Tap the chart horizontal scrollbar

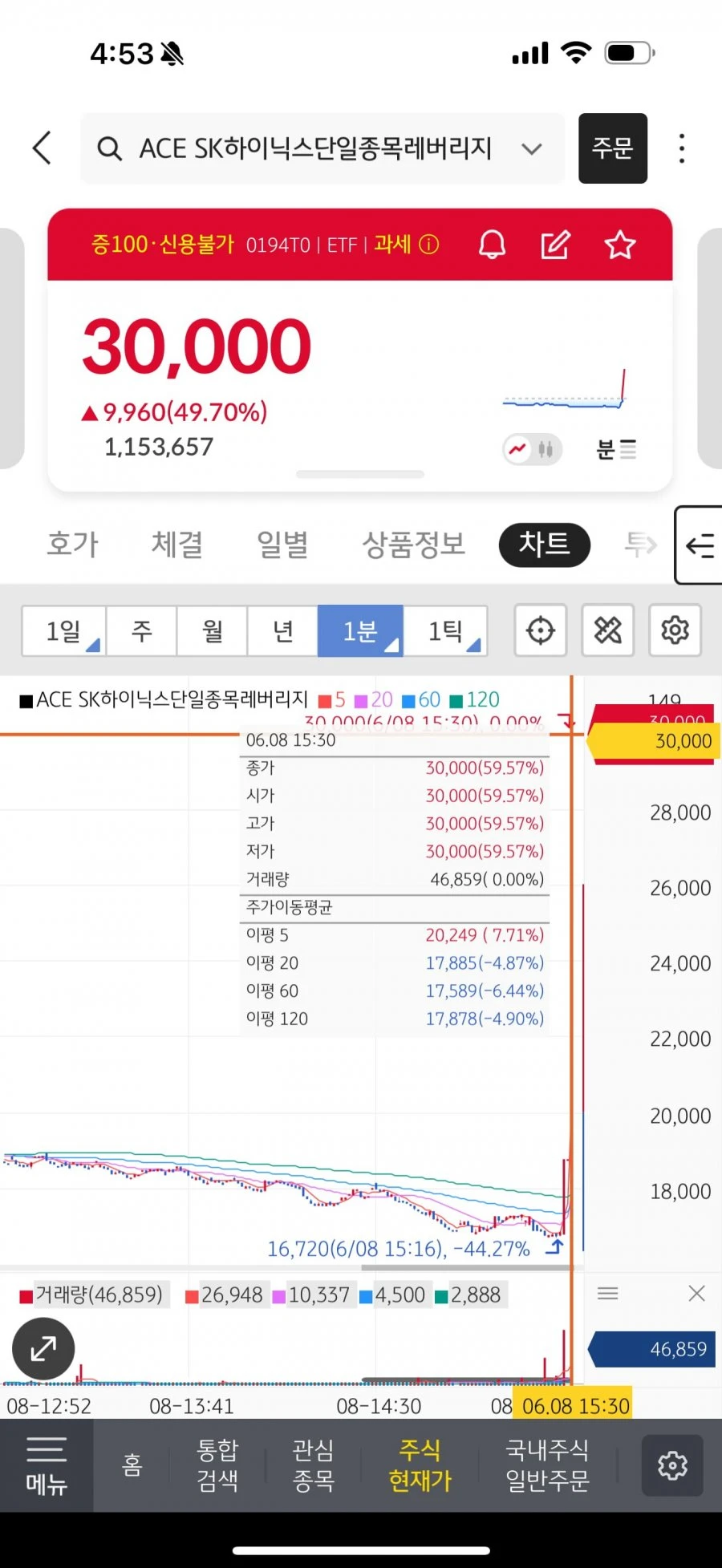pos(468,1268)
